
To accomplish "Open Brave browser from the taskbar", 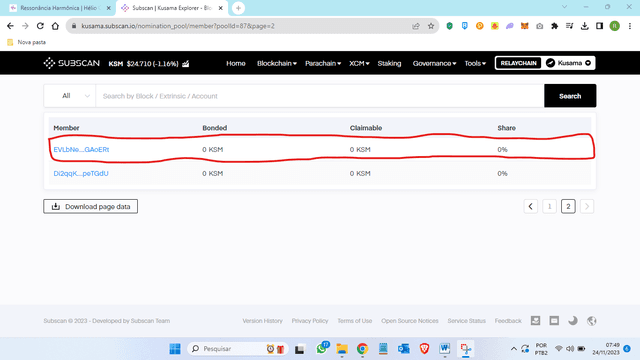I will coord(424,349).
